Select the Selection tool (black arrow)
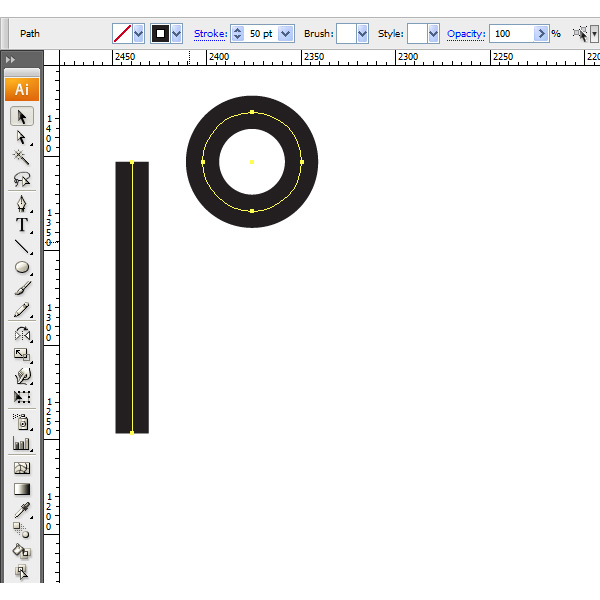This screenshot has height=600, width=600. pos(22,117)
